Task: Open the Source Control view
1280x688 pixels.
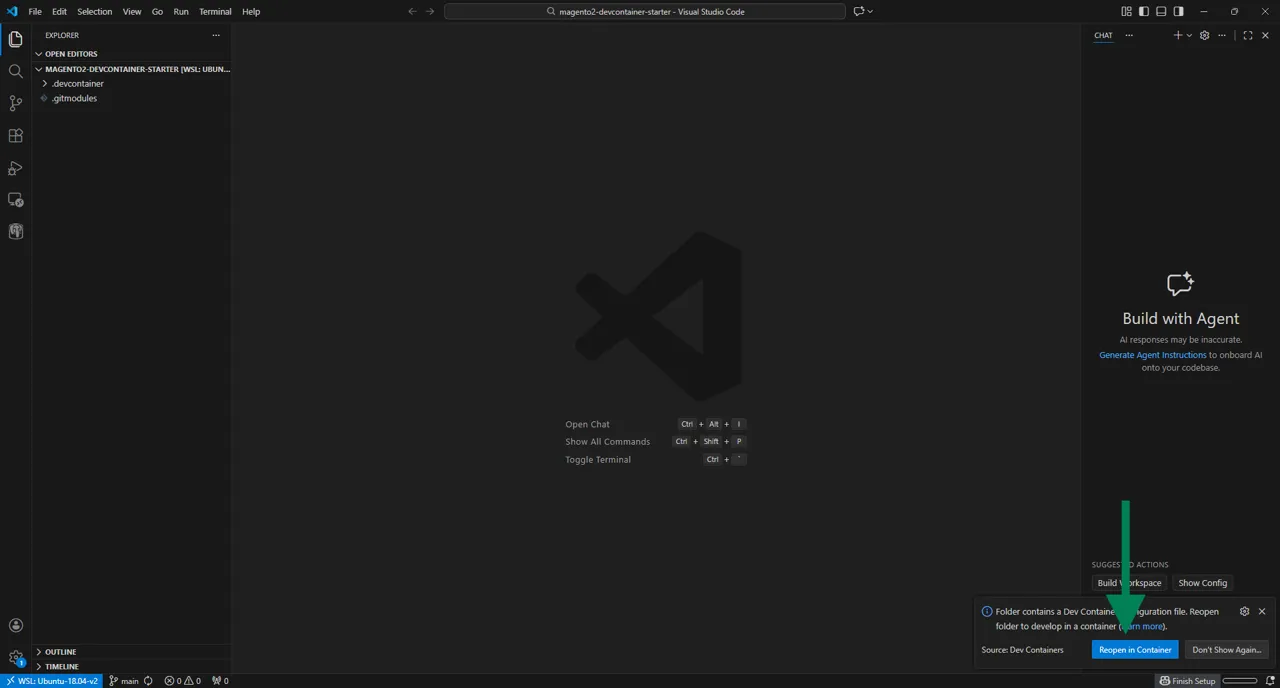Action: point(15,103)
